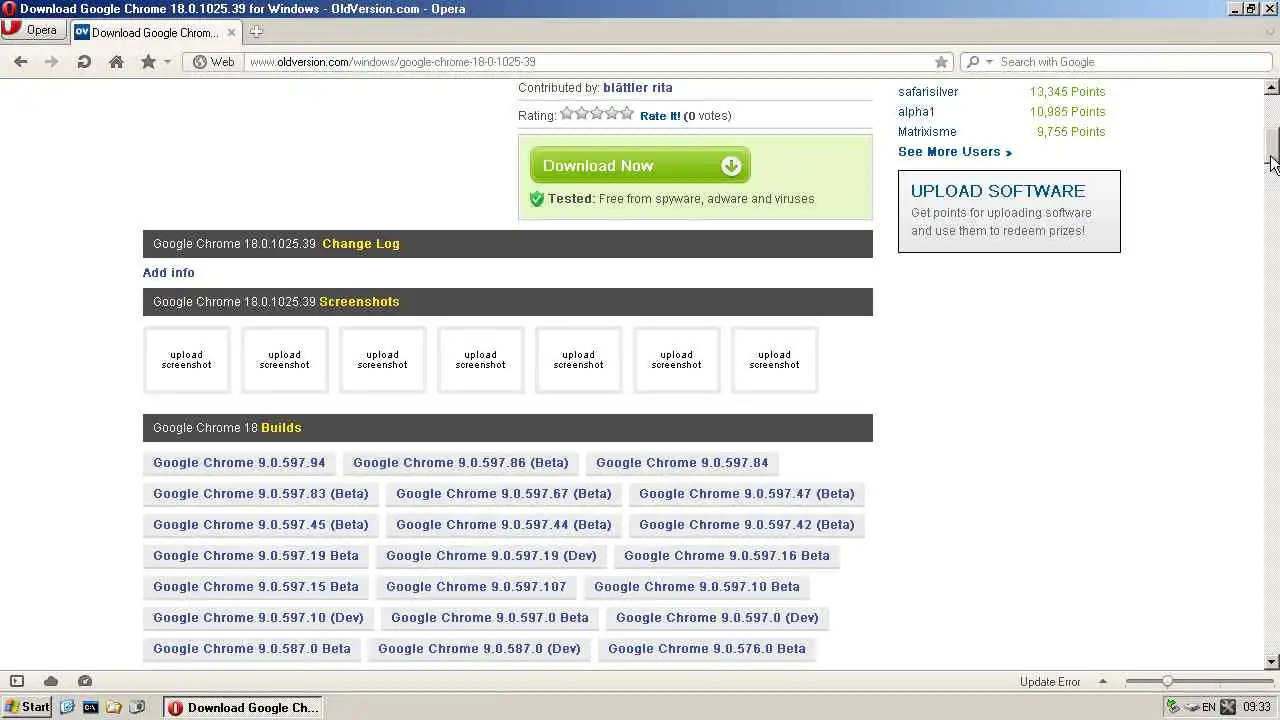Viewport: 1280px width, 720px height.
Task: Click the See More Users link
Action: pos(955,152)
